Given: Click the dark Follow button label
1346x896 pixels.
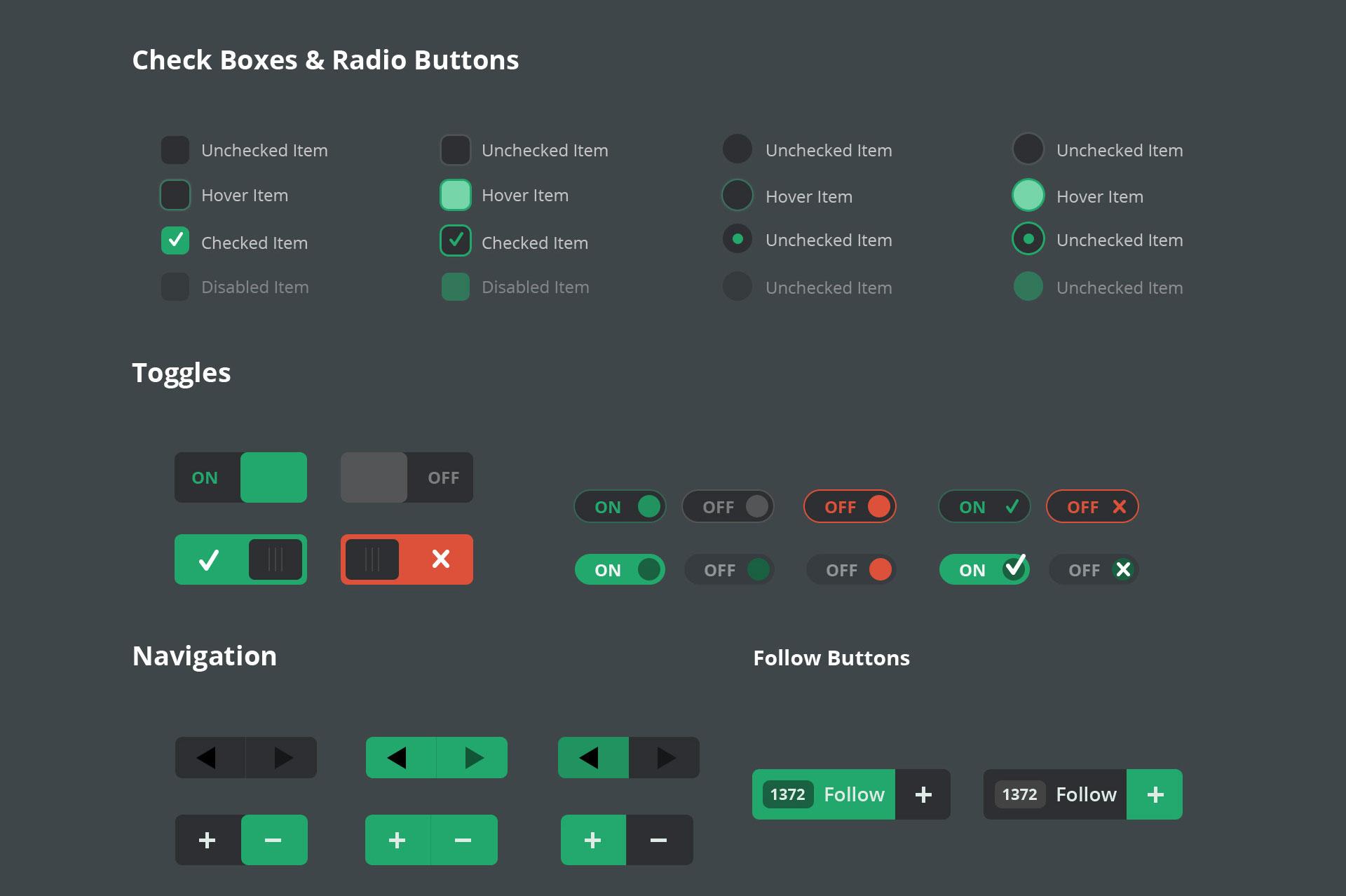Looking at the screenshot, I should 1086,794.
